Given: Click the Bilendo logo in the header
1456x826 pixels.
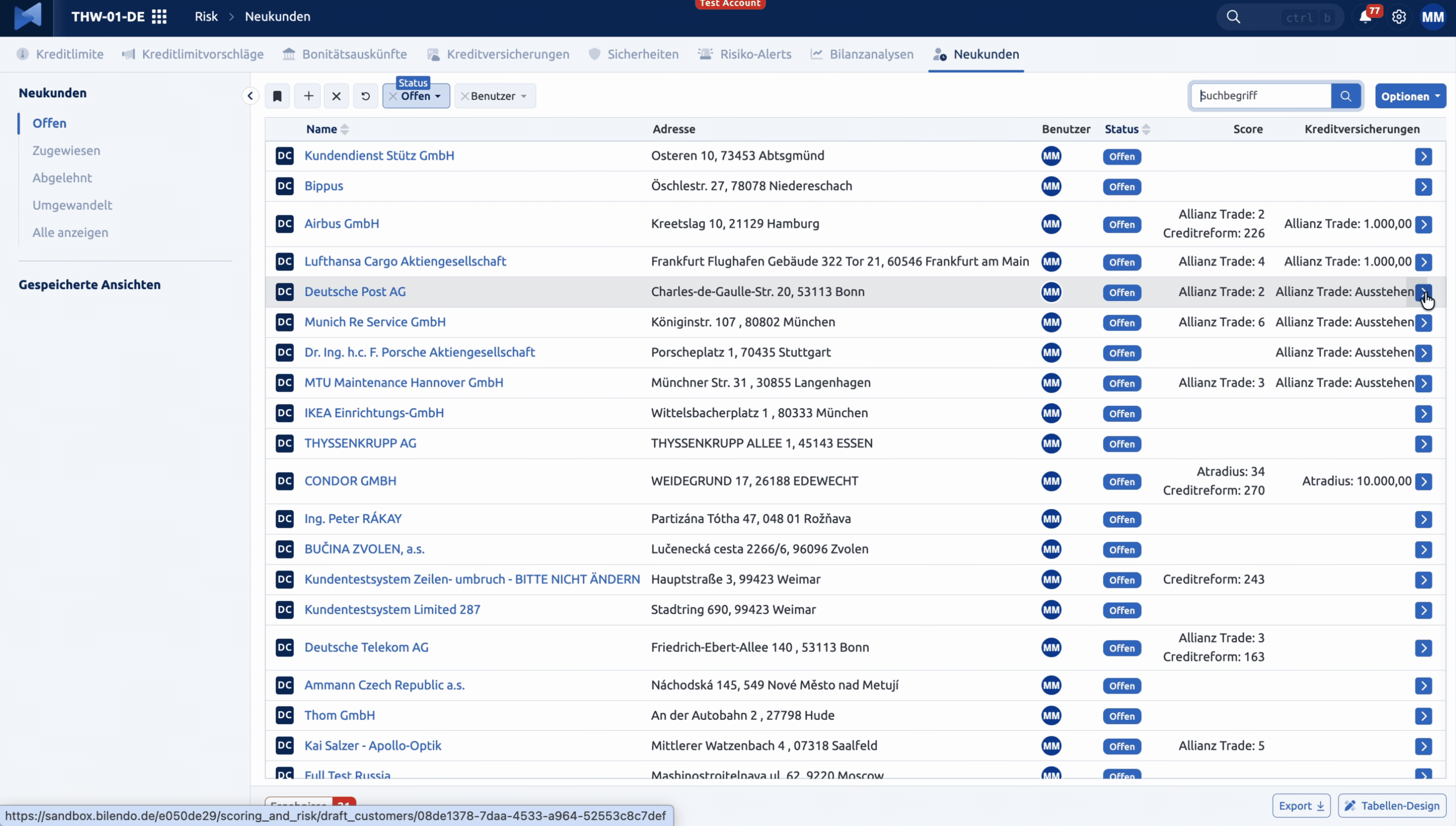Looking at the screenshot, I should coord(27,16).
